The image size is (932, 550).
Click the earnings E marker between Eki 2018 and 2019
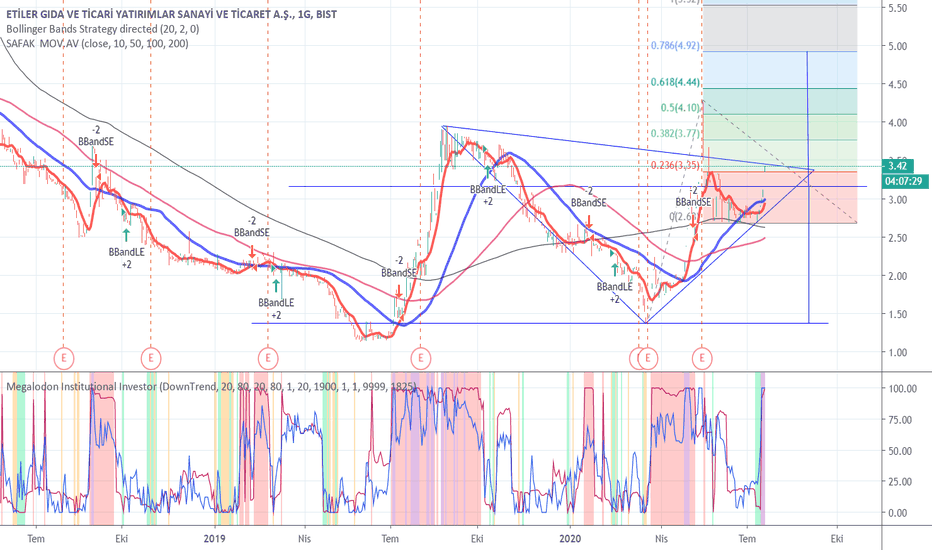pyautogui.click(x=151, y=359)
